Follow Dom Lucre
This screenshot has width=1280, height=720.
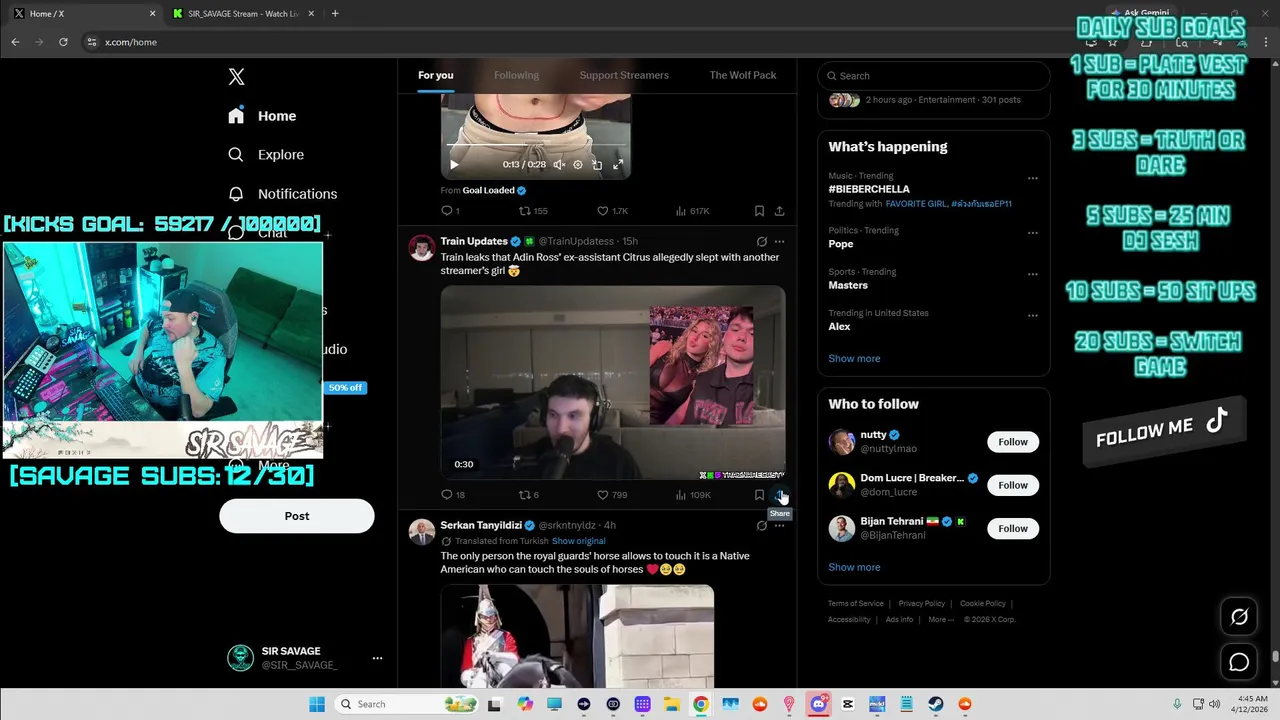click(x=1013, y=485)
